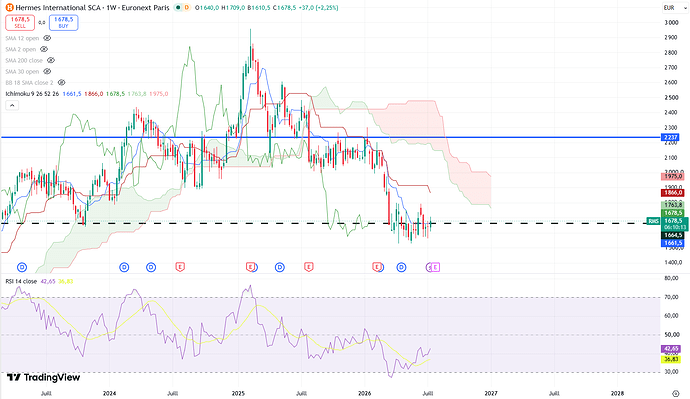Collapse the indicator legend list

point(12,106)
